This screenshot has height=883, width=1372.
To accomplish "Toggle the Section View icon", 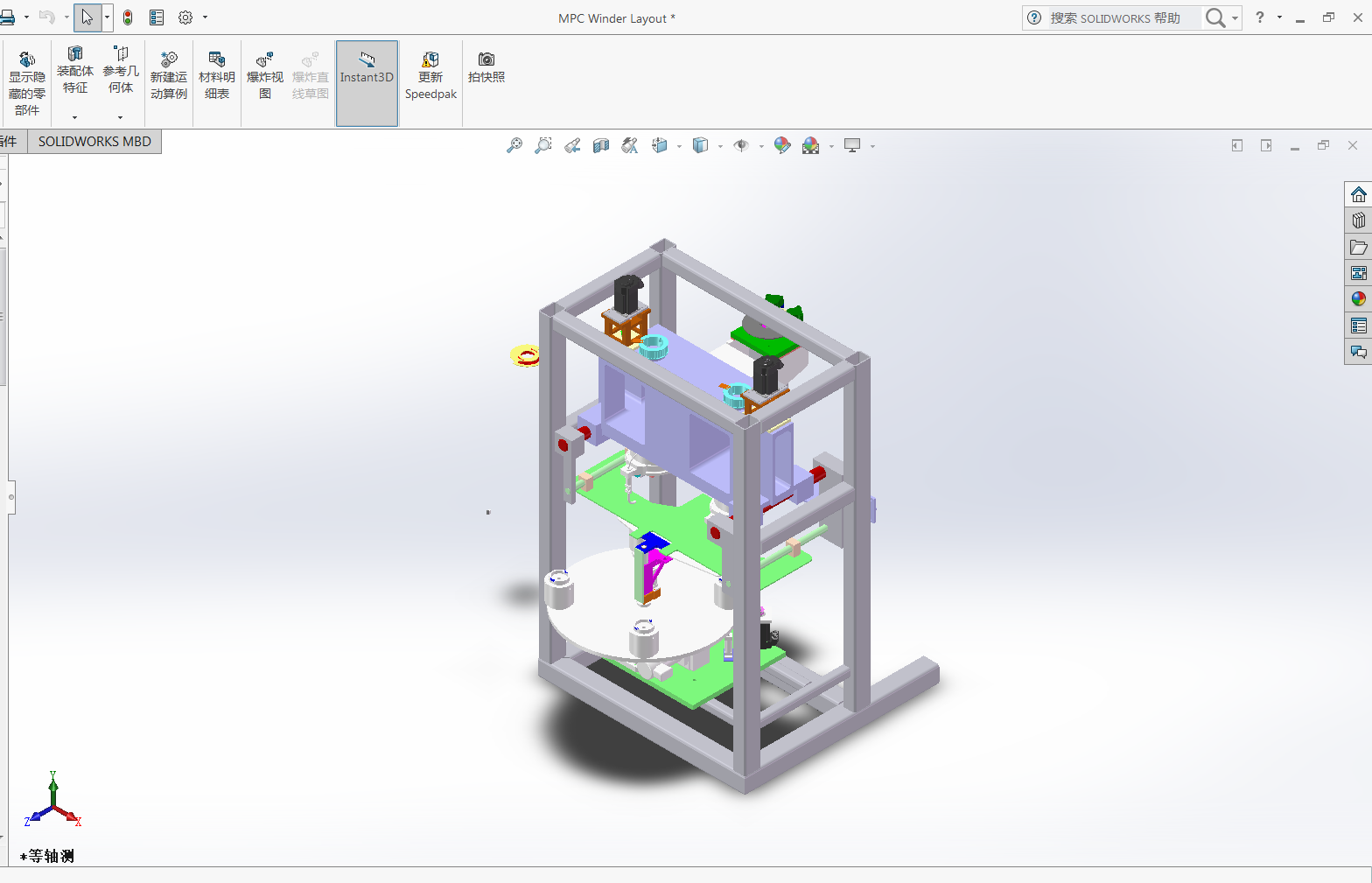I will coord(601,145).
